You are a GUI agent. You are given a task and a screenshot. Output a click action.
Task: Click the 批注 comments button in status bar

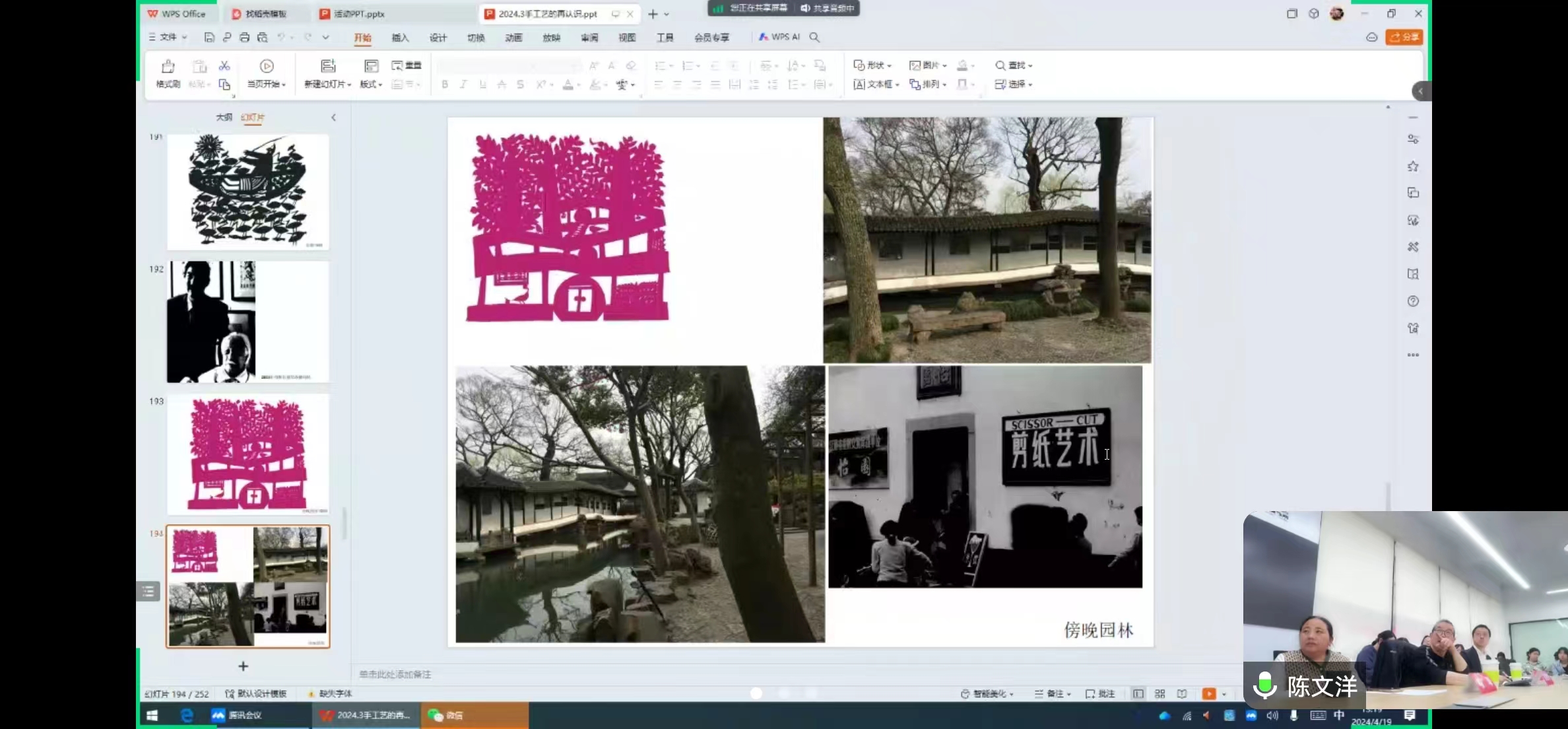click(1100, 694)
